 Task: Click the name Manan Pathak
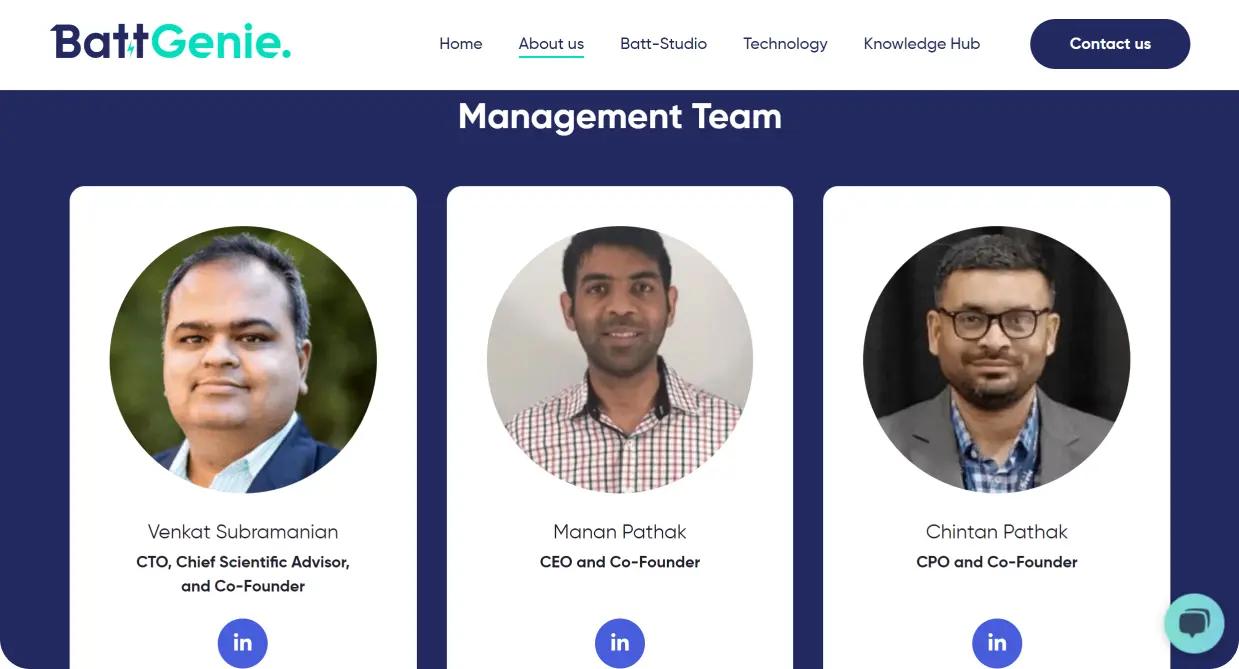620,532
